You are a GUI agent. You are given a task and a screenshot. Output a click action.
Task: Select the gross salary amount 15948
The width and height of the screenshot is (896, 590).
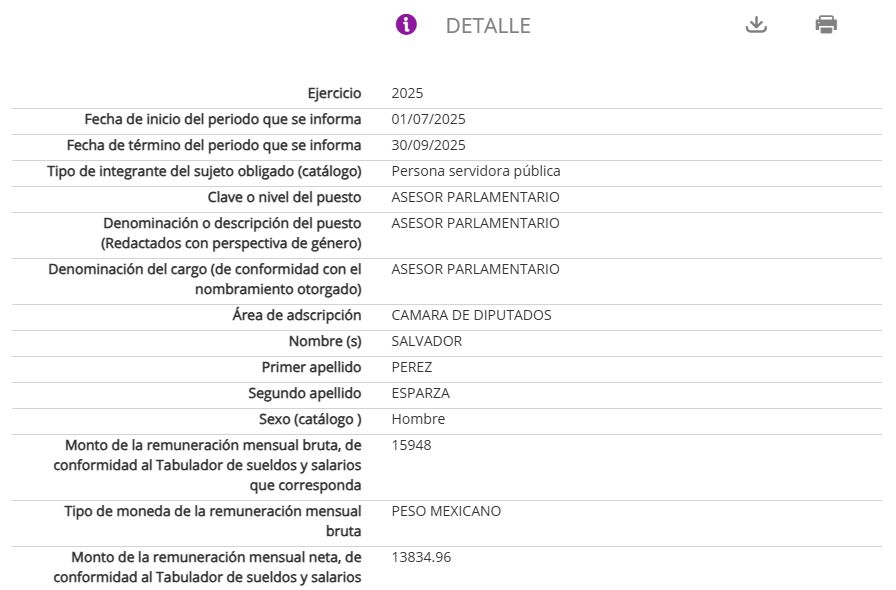(411, 445)
